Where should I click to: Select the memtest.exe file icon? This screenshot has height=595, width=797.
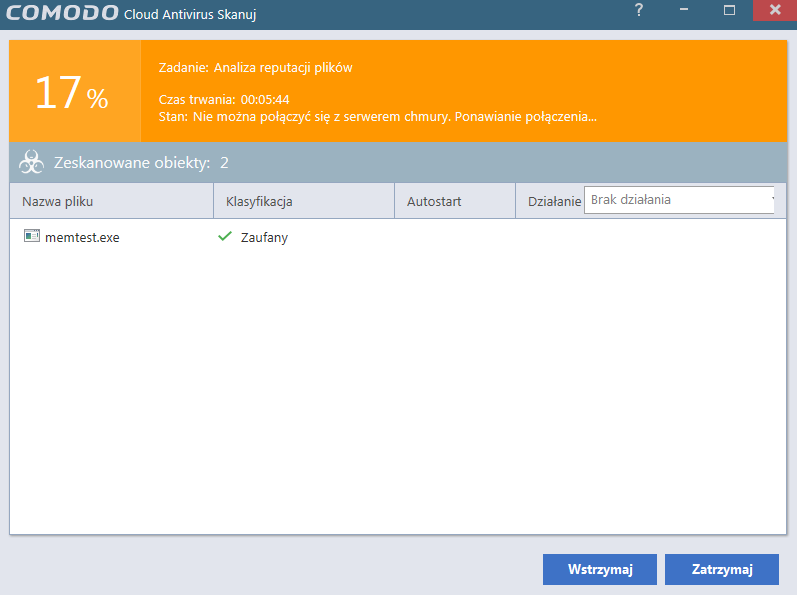click(32, 237)
